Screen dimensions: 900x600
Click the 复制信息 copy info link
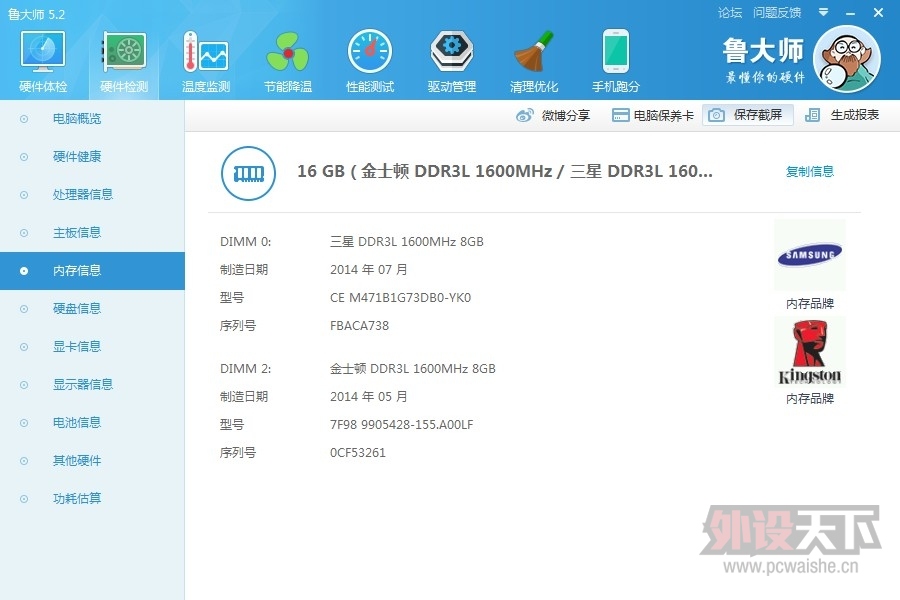click(x=810, y=171)
